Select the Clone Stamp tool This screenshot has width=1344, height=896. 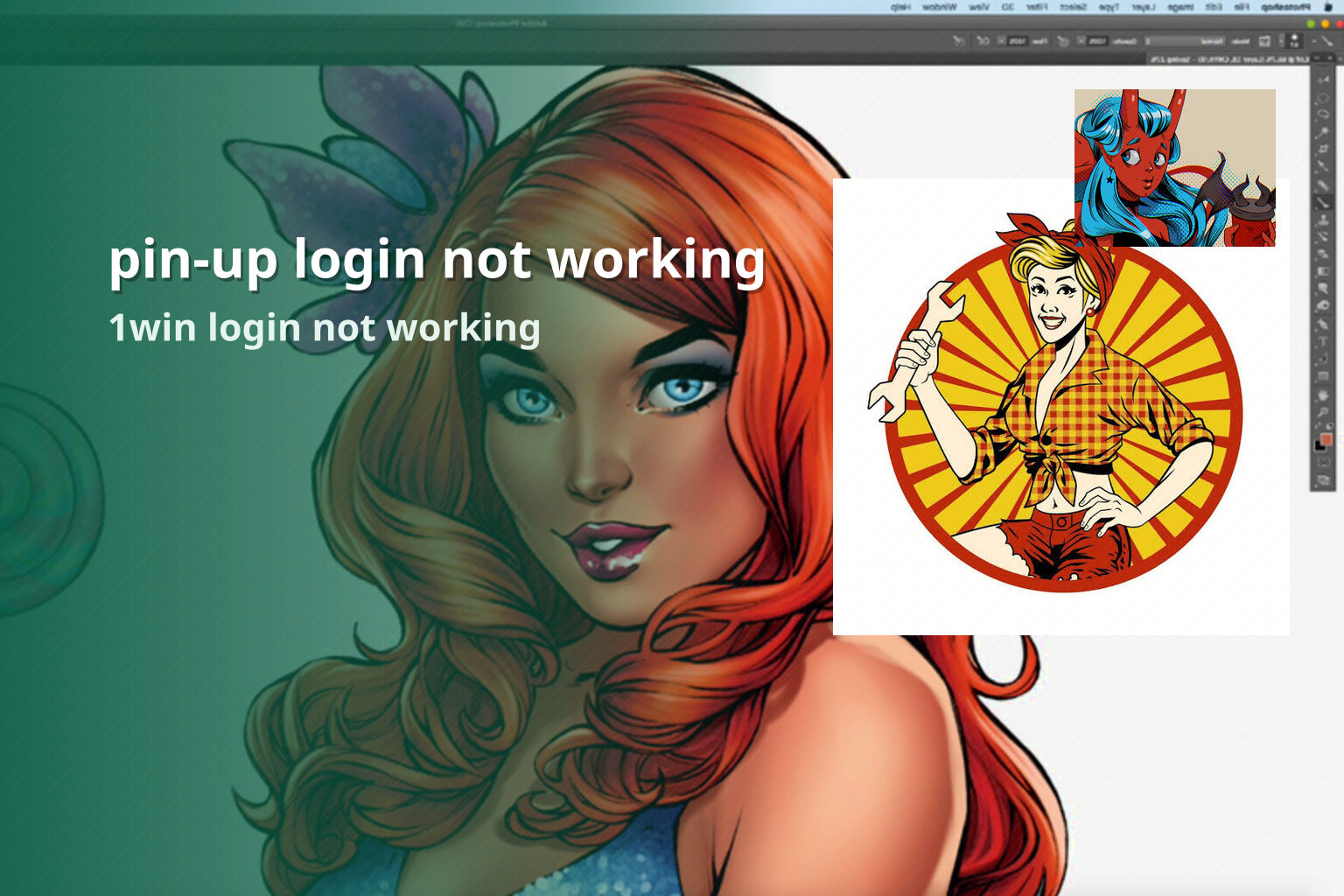(1323, 220)
